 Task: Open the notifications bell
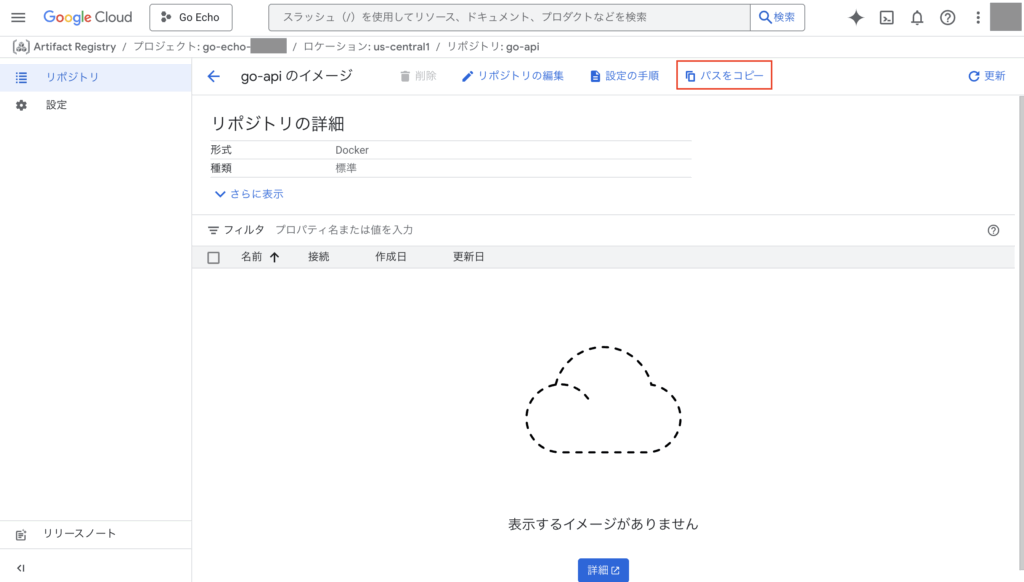917,18
